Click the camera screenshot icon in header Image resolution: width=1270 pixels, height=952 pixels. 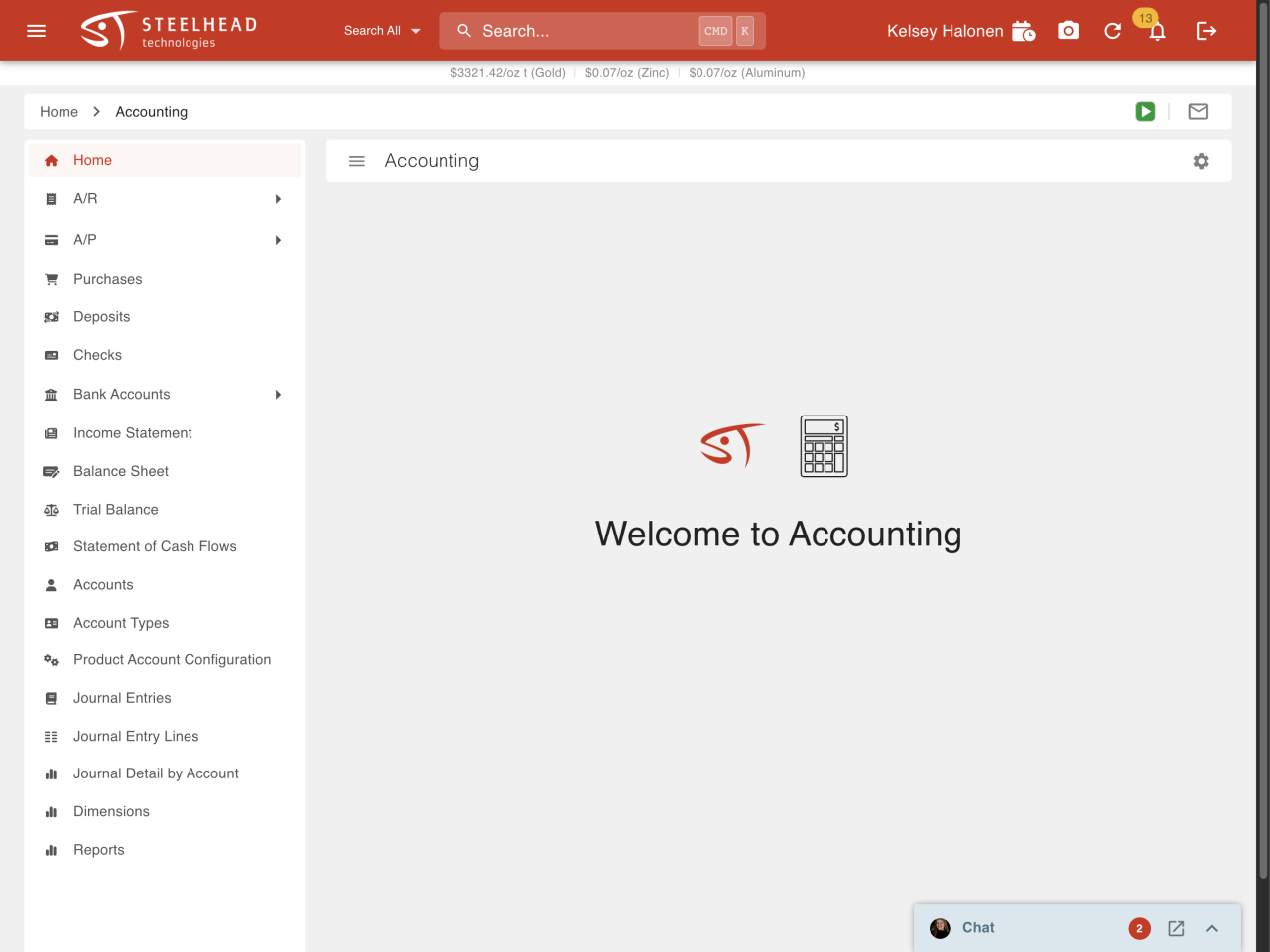click(1068, 31)
